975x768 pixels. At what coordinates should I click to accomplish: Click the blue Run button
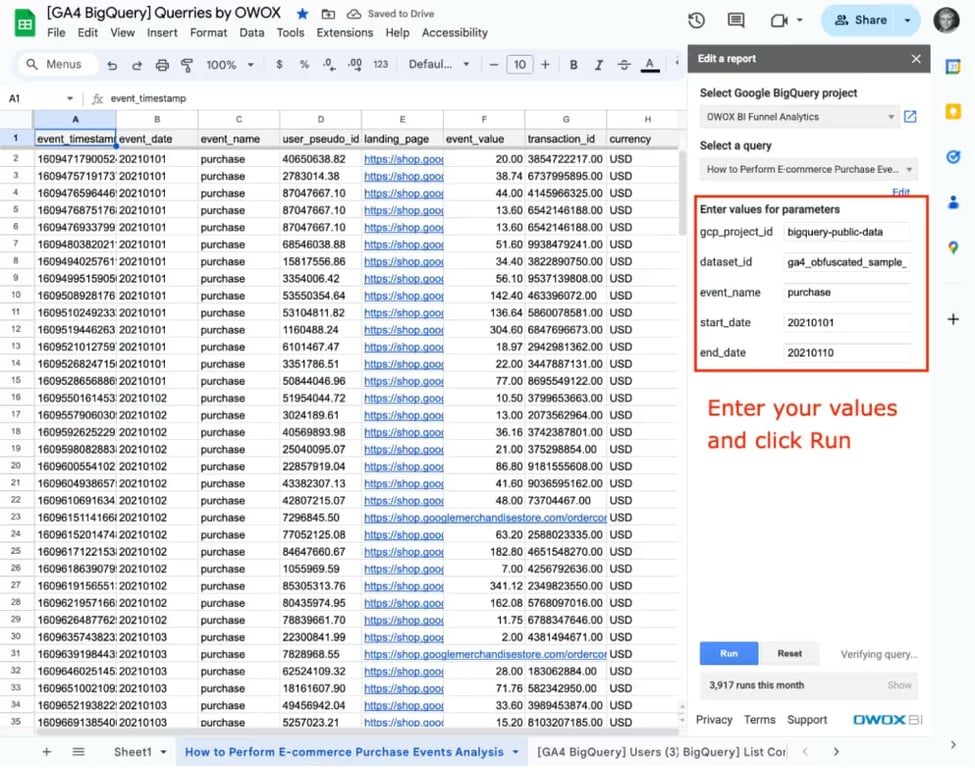[x=729, y=654]
